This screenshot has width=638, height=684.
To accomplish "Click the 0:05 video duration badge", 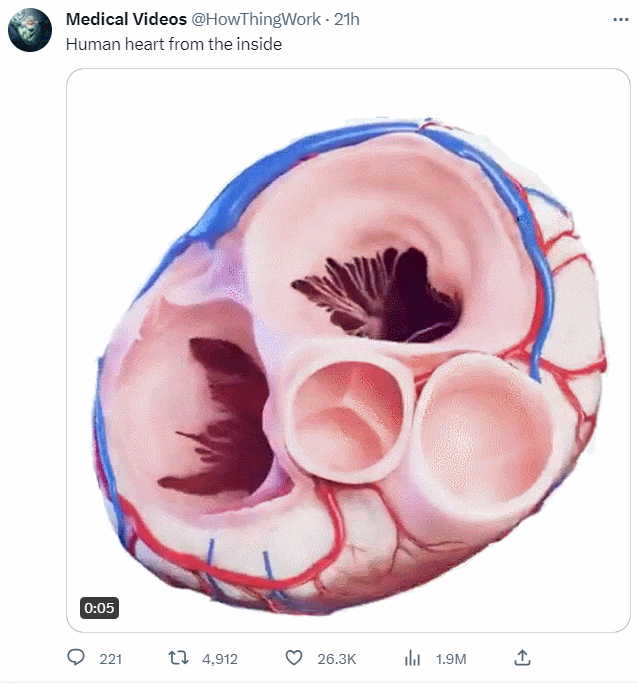I will (x=99, y=608).
